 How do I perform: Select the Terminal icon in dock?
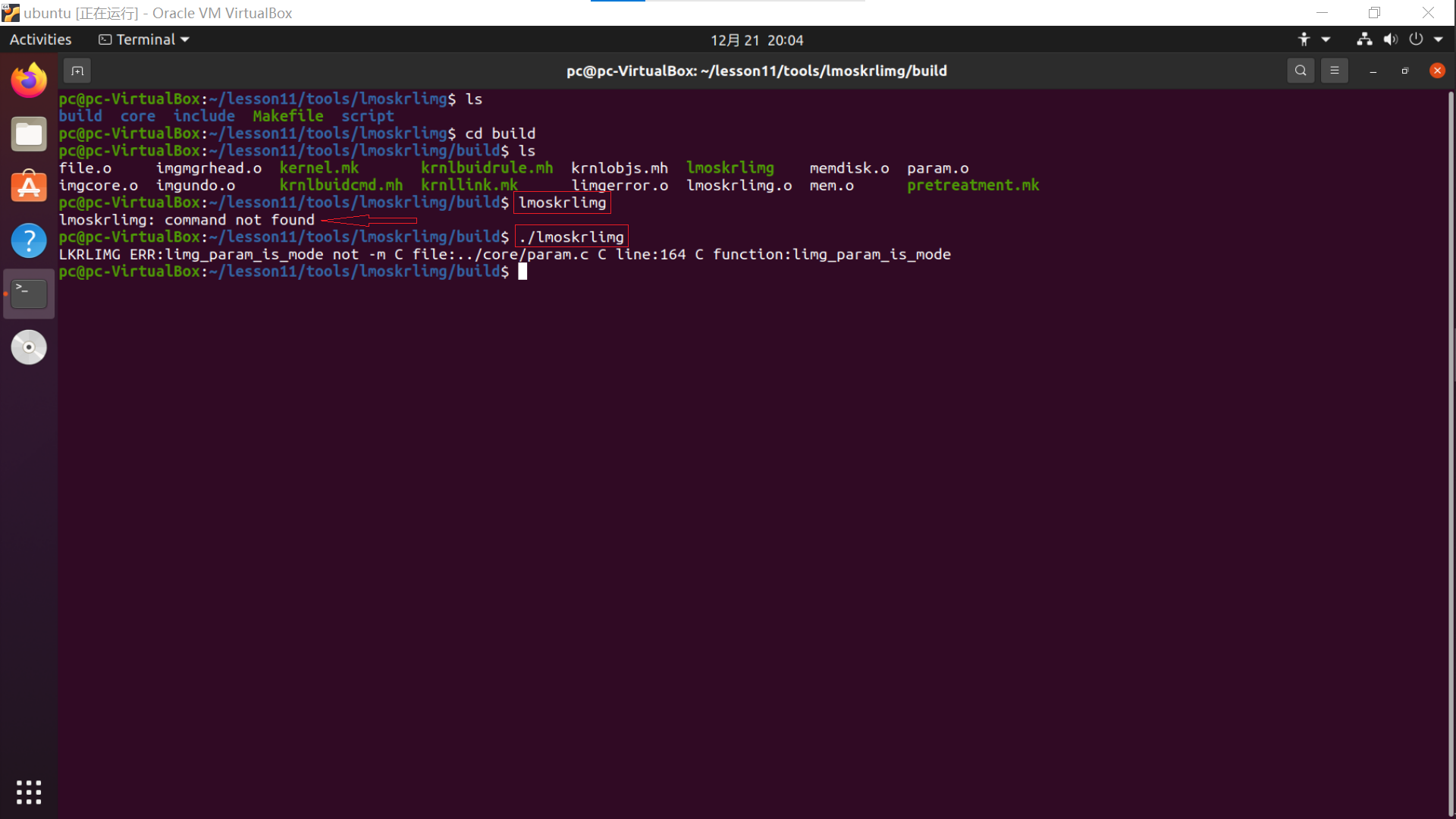[x=29, y=293]
